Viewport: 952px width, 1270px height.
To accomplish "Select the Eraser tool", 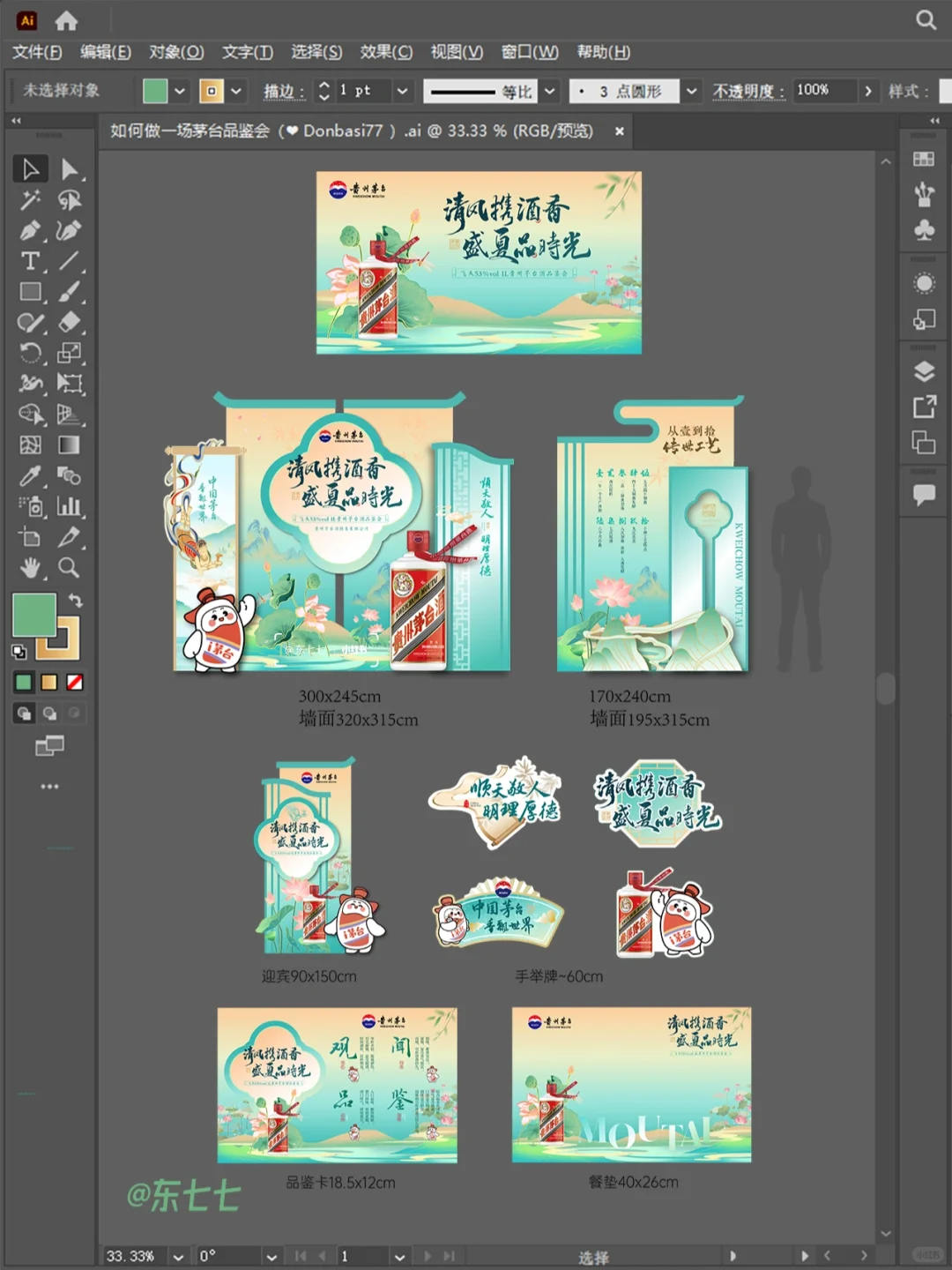I will click(x=69, y=323).
